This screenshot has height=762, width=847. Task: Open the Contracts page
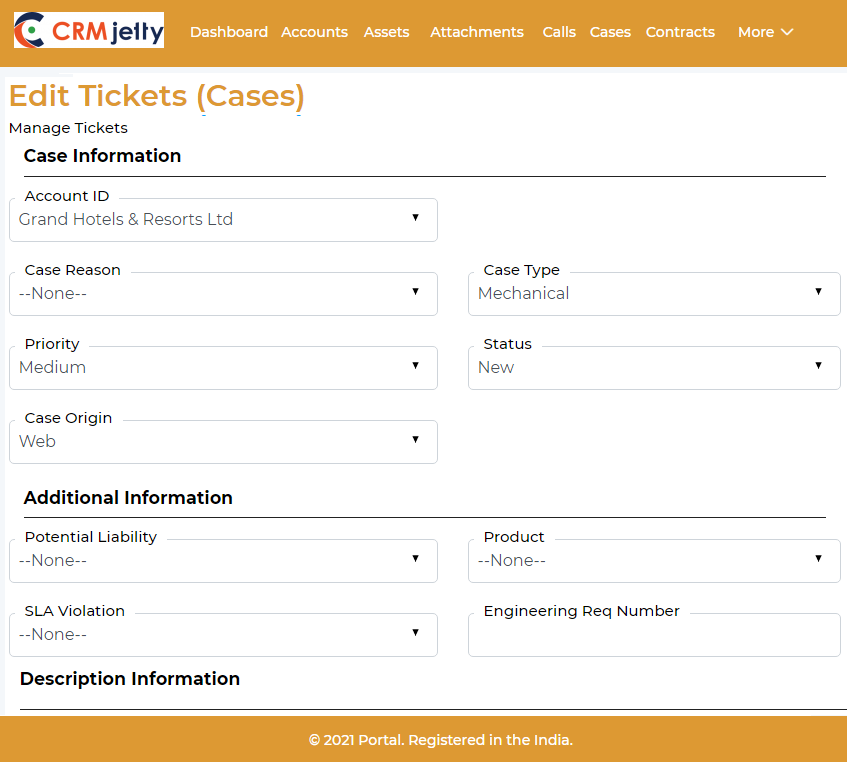coord(680,32)
